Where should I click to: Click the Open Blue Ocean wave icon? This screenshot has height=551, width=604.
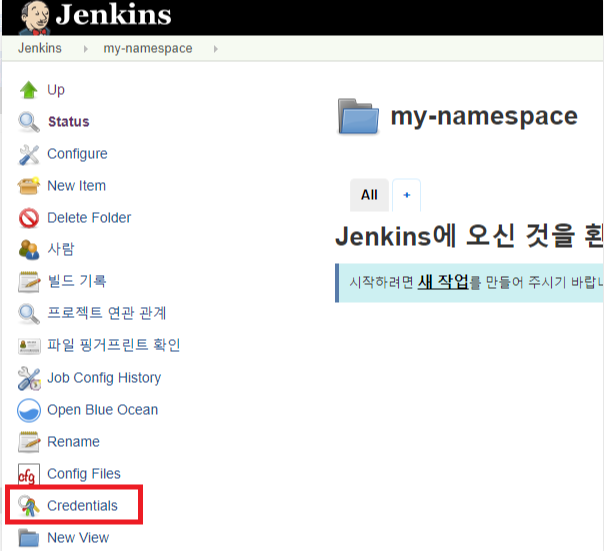pos(29,410)
